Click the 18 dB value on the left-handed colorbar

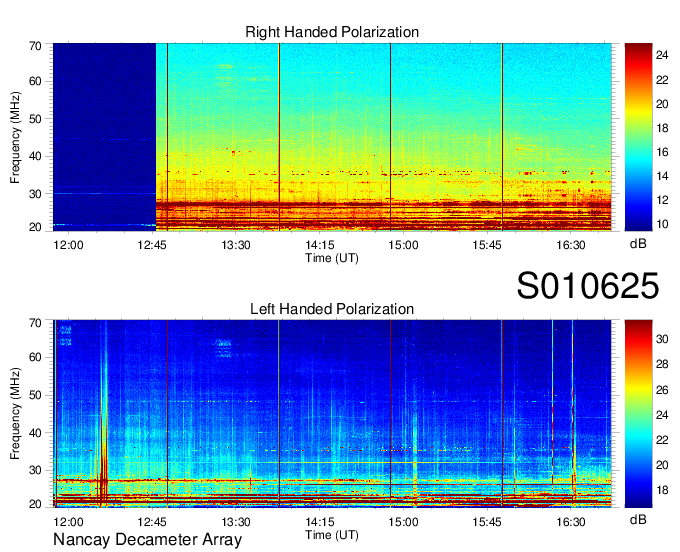pyautogui.click(x=662, y=490)
